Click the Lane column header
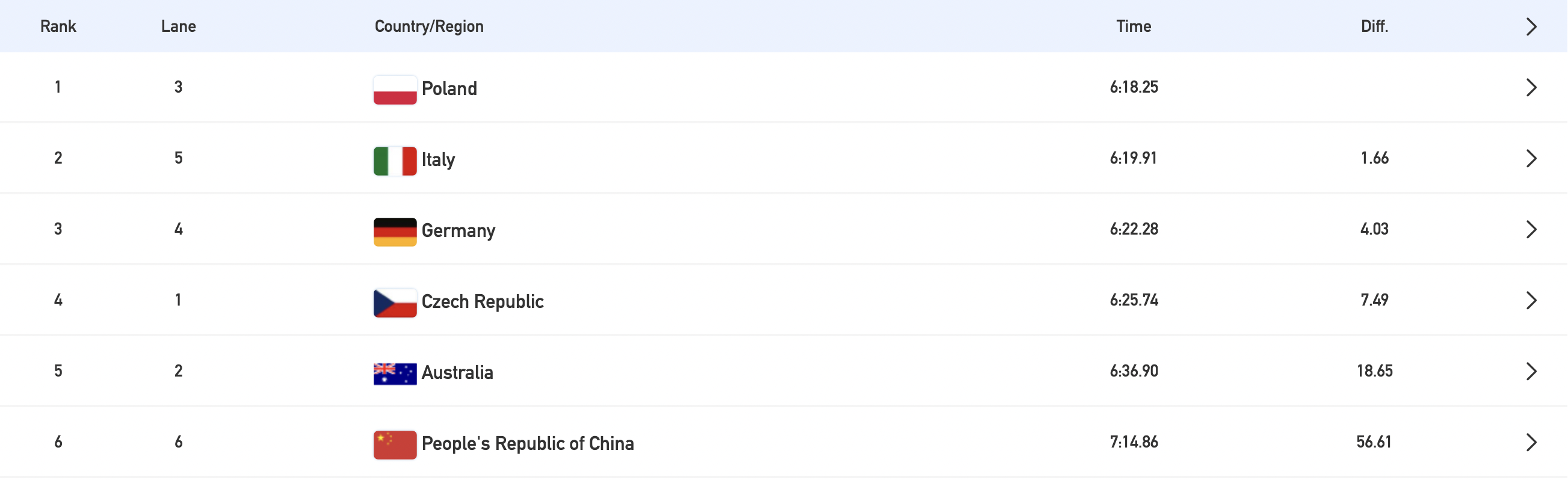The image size is (1568, 480). pos(178,26)
